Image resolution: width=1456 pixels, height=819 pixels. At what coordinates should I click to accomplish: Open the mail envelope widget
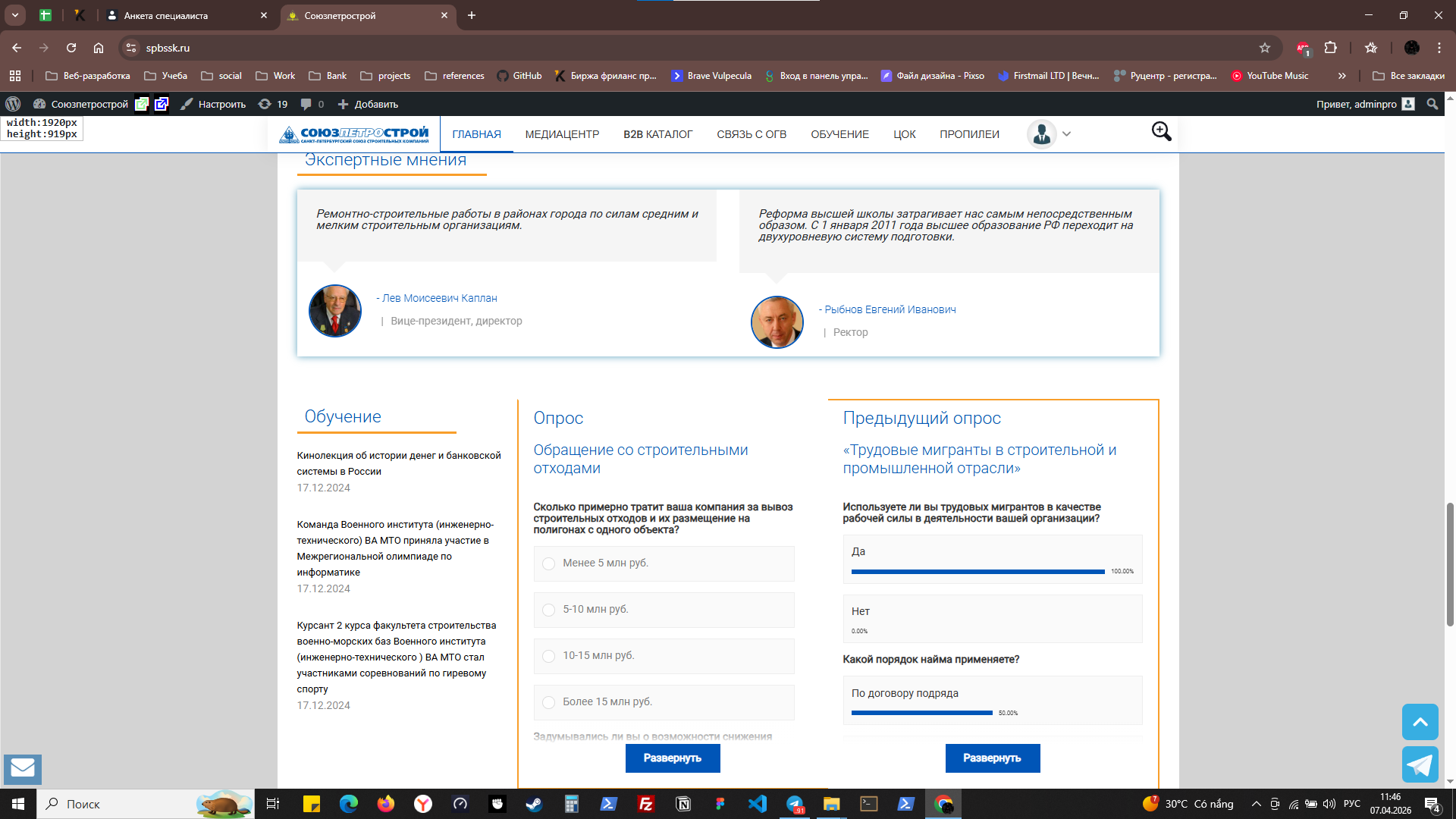tap(23, 769)
